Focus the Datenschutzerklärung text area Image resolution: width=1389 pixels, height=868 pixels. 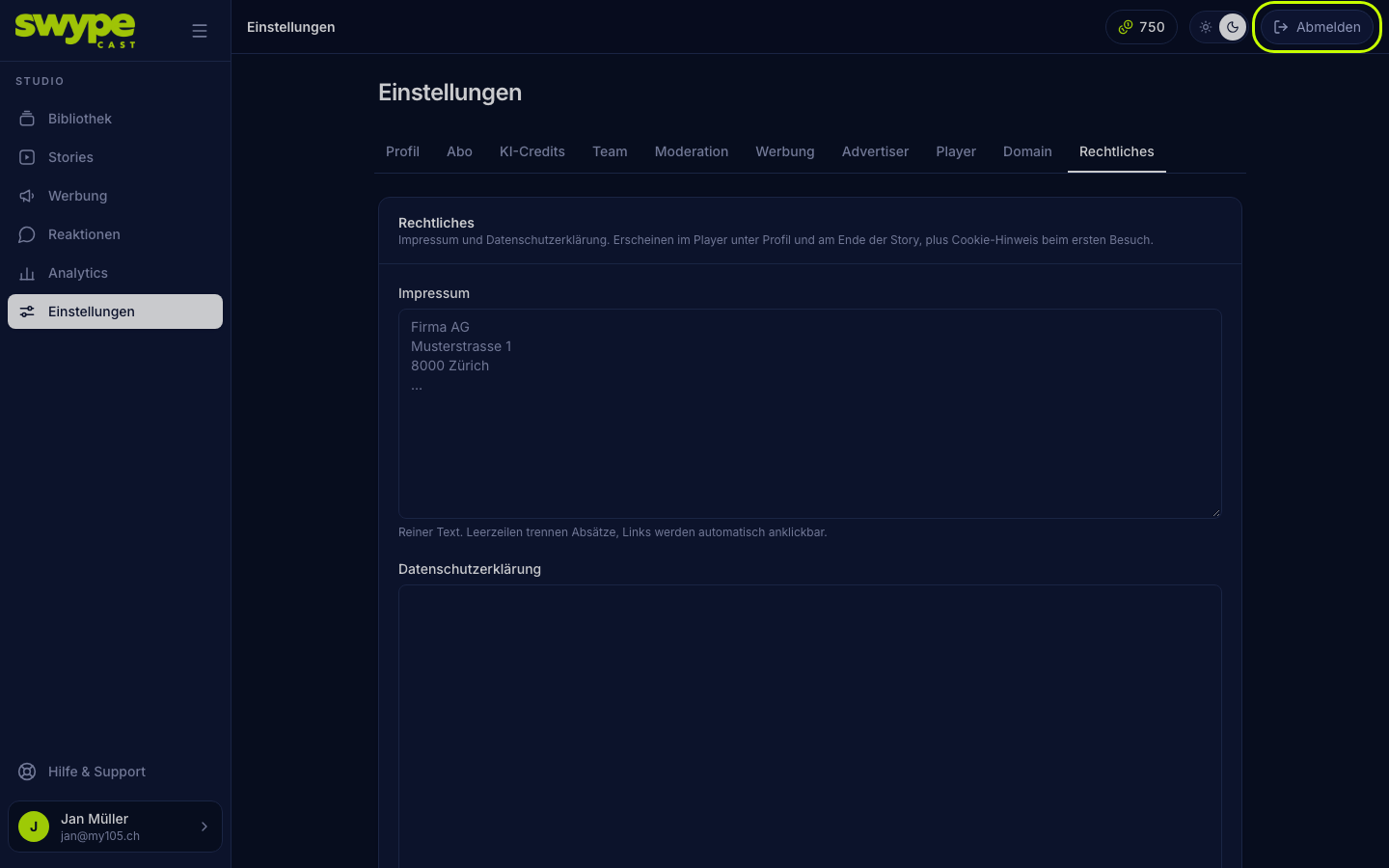point(810,726)
